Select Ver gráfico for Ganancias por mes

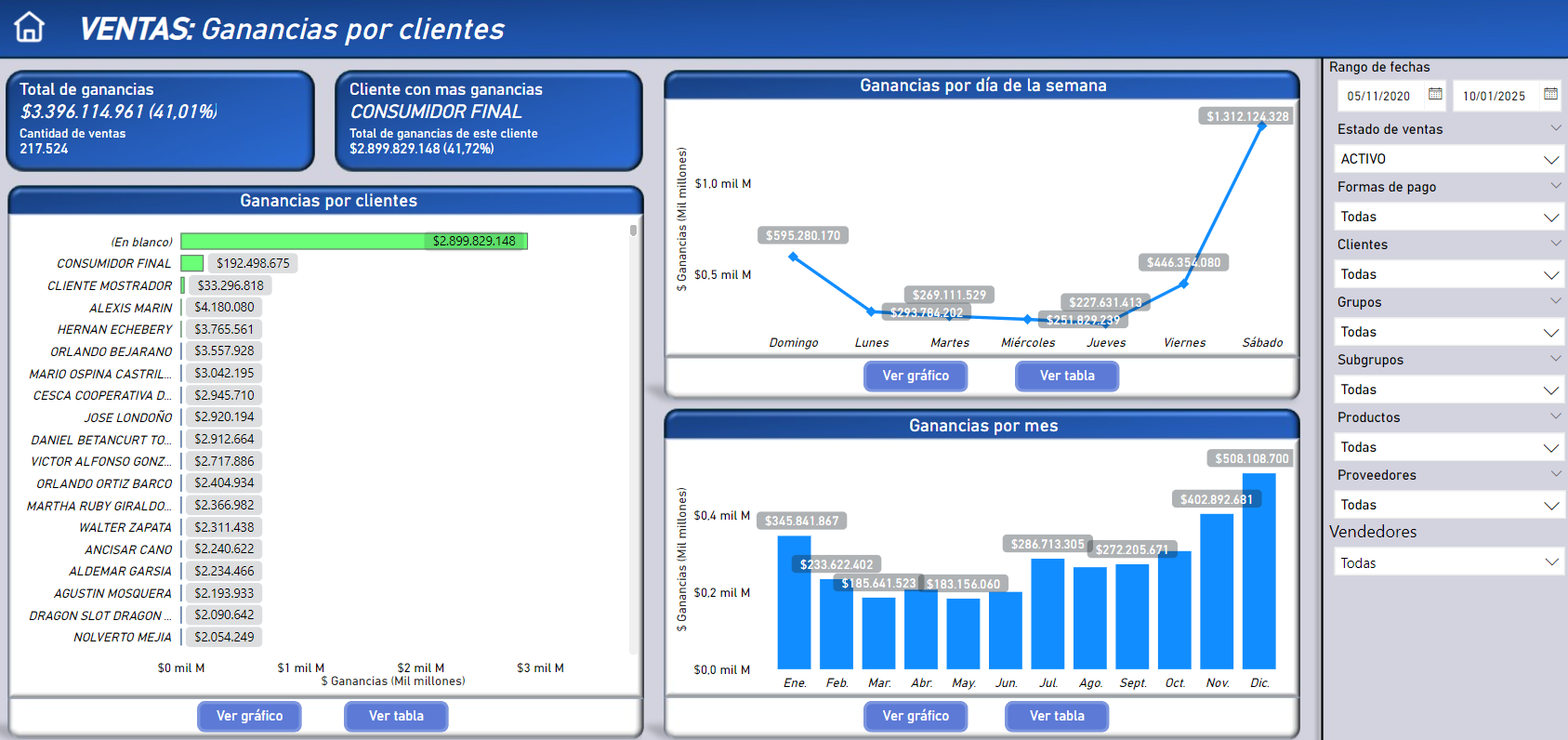(915, 716)
